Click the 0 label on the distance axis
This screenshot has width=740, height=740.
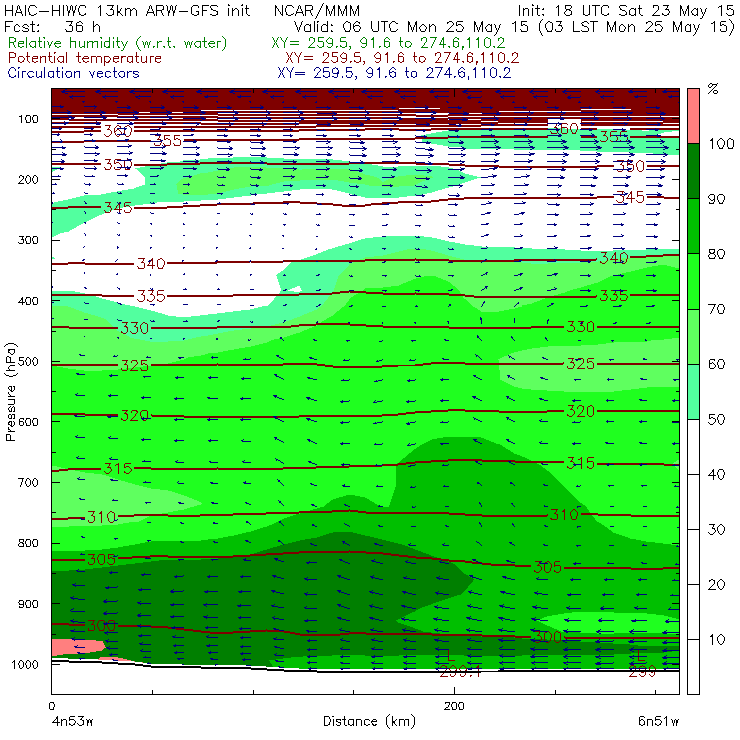(51, 706)
